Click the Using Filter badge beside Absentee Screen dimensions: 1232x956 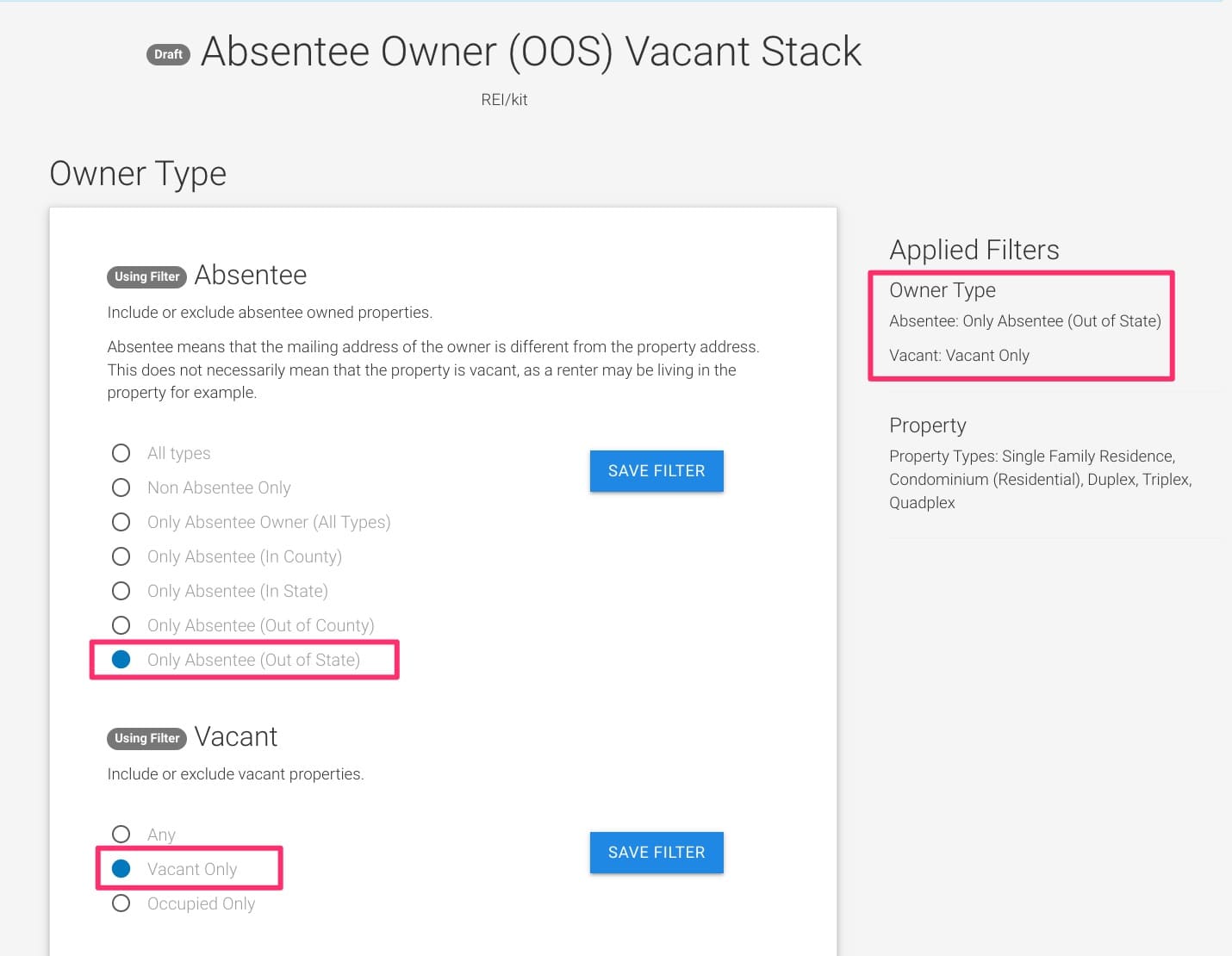click(x=146, y=276)
